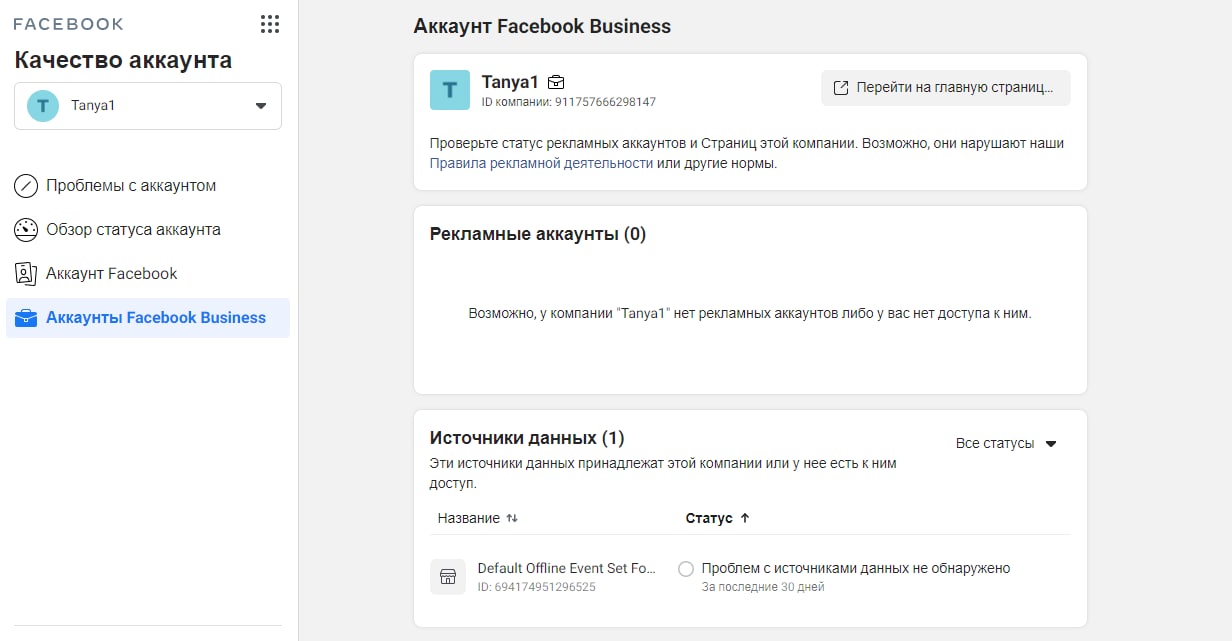
Task: Click the status circle for no problems detected
Action: coord(686,569)
